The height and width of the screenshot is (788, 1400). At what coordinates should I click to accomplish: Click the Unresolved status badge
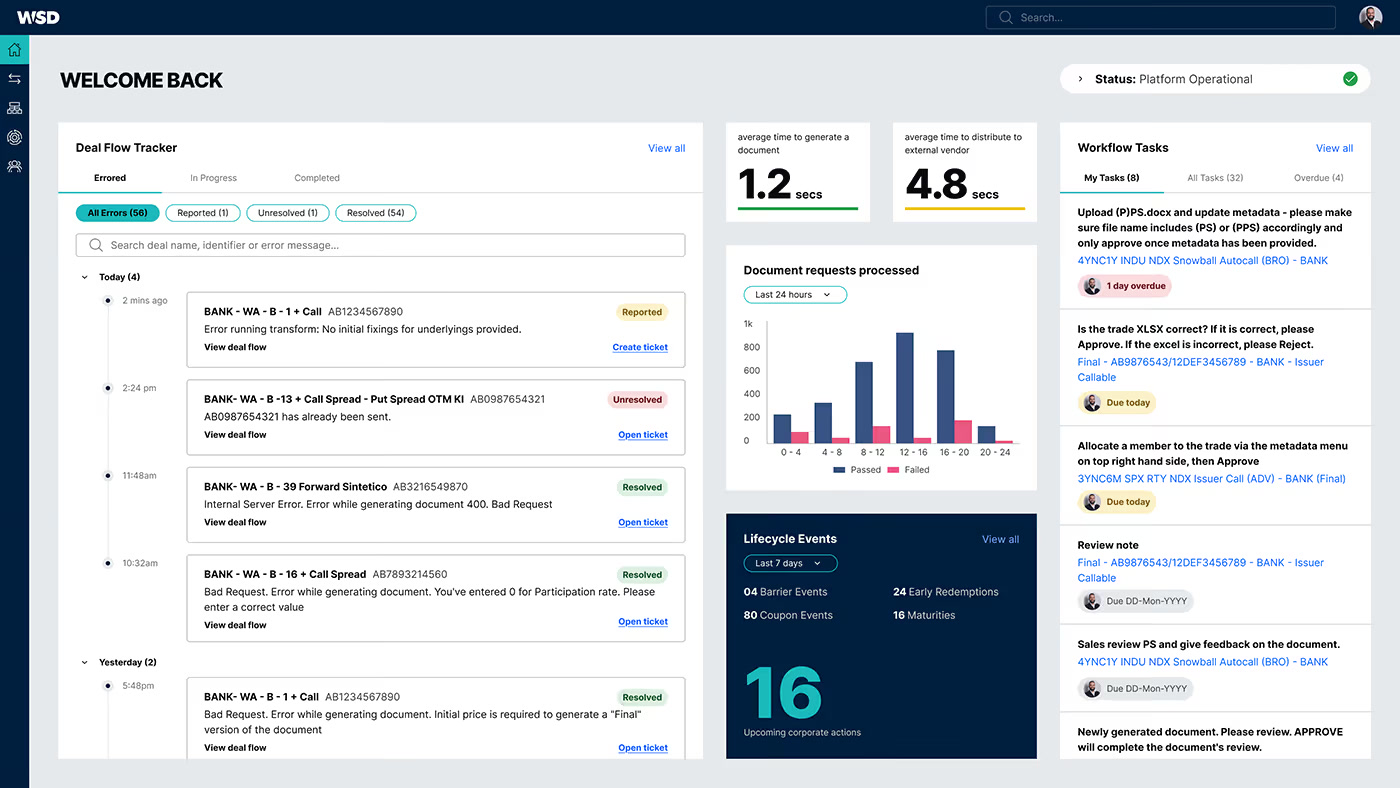(637, 400)
